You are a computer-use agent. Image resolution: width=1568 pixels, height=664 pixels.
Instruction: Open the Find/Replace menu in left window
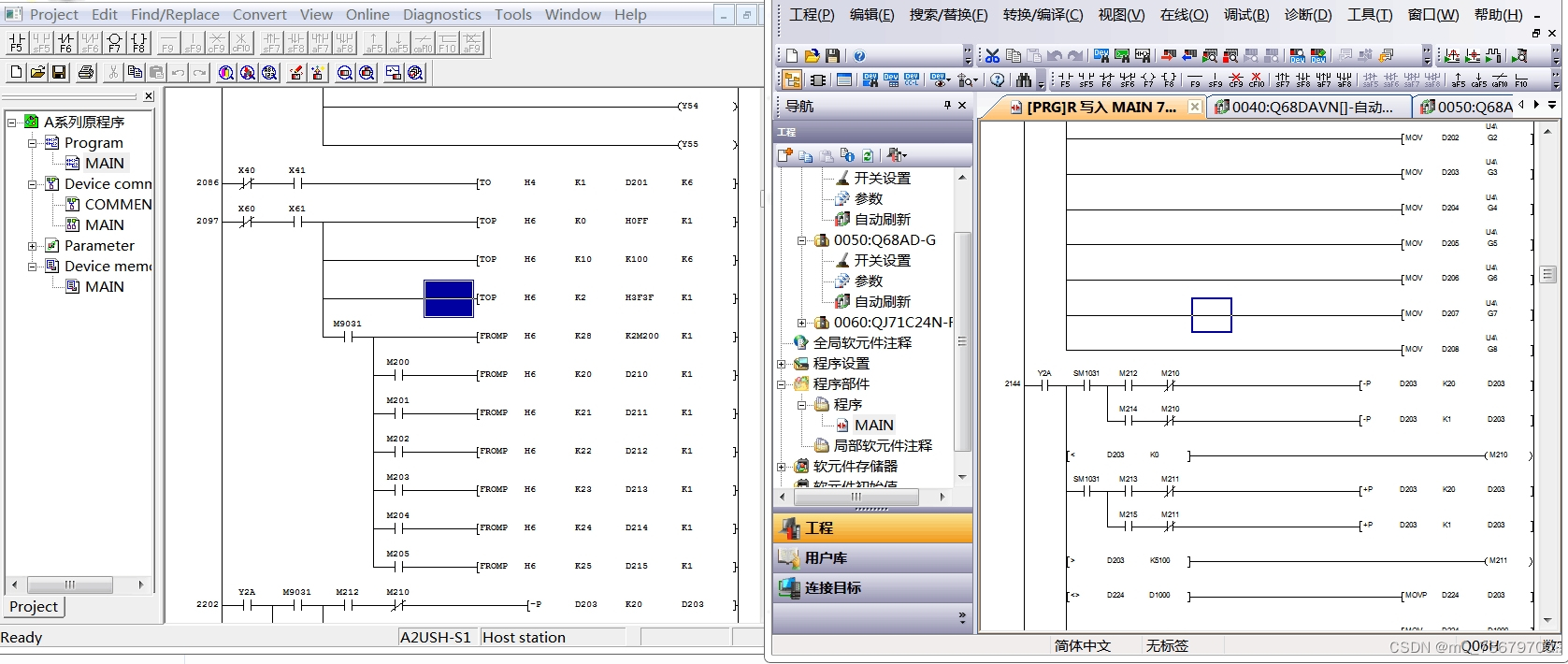pos(175,14)
